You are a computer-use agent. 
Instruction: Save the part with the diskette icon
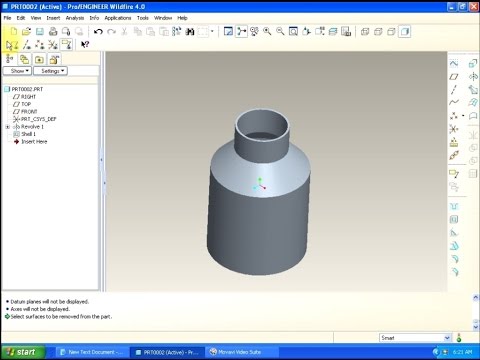40,32
